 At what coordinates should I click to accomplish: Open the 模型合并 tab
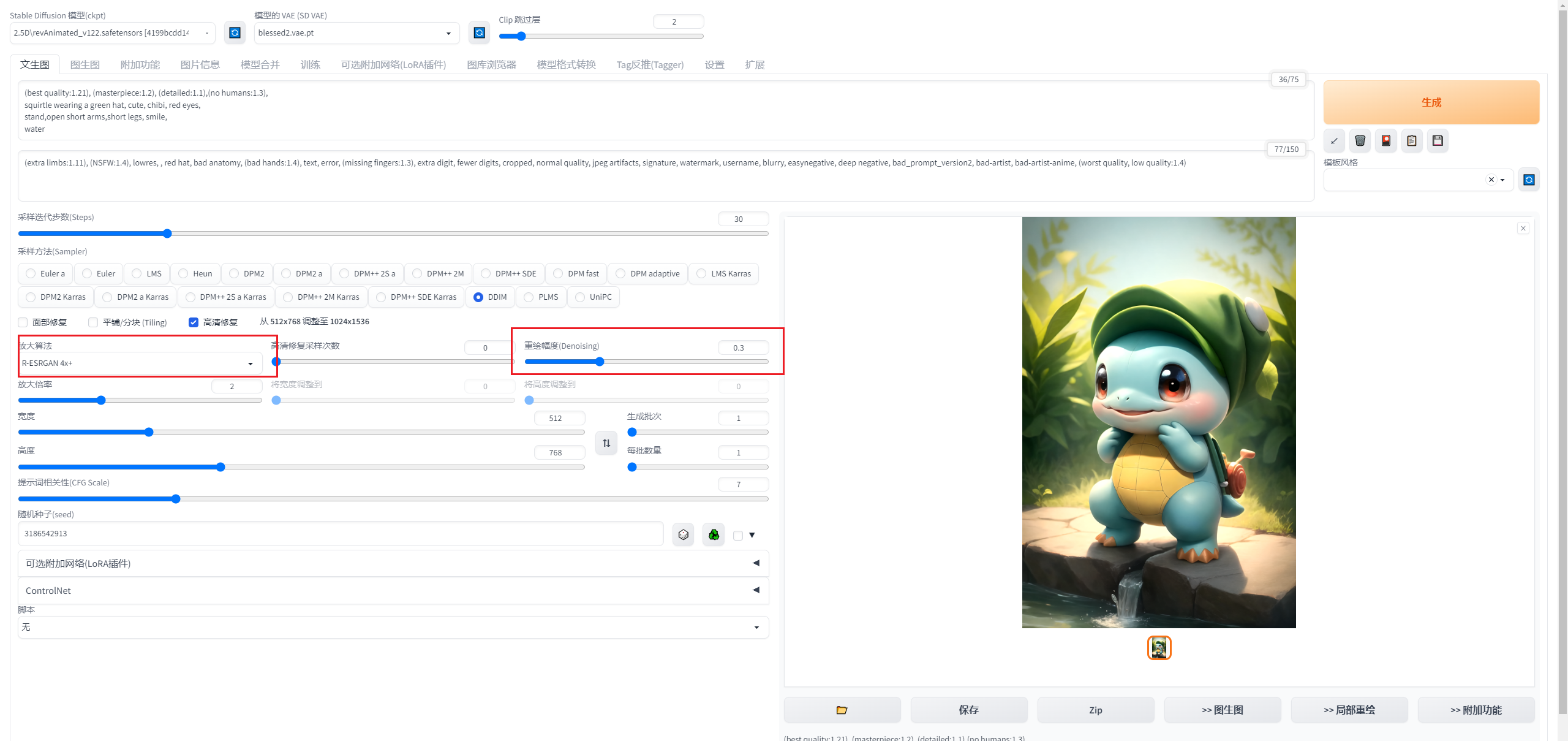[260, 64]
